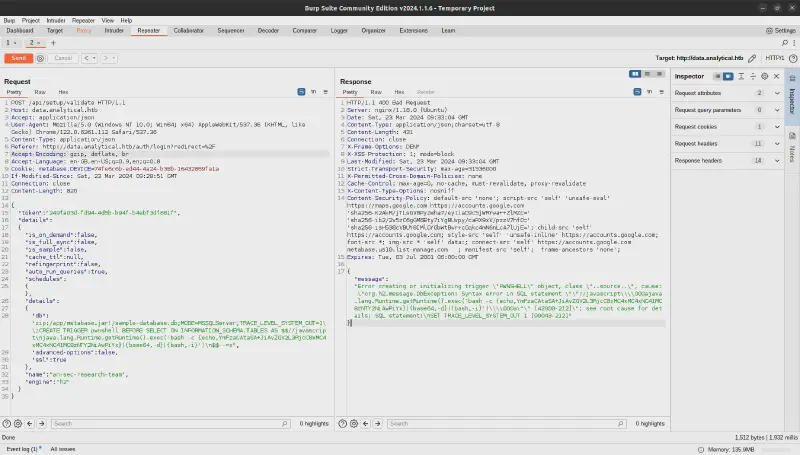Toggle side-by-side request/response layout
The height and width of the screenshot is (455, 800).
[x=634, y=75]
